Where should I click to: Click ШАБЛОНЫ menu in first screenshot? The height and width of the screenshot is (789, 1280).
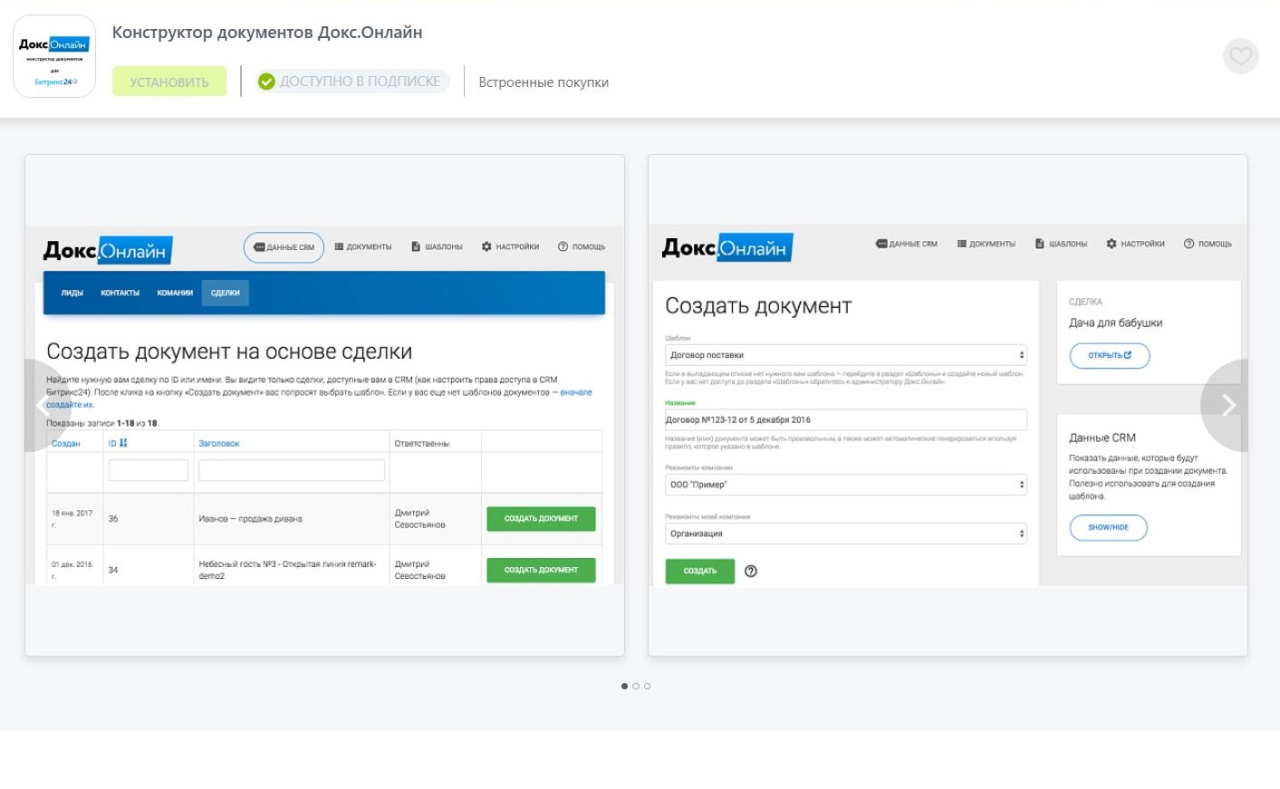pyautogui.click(x=437, y=246)
